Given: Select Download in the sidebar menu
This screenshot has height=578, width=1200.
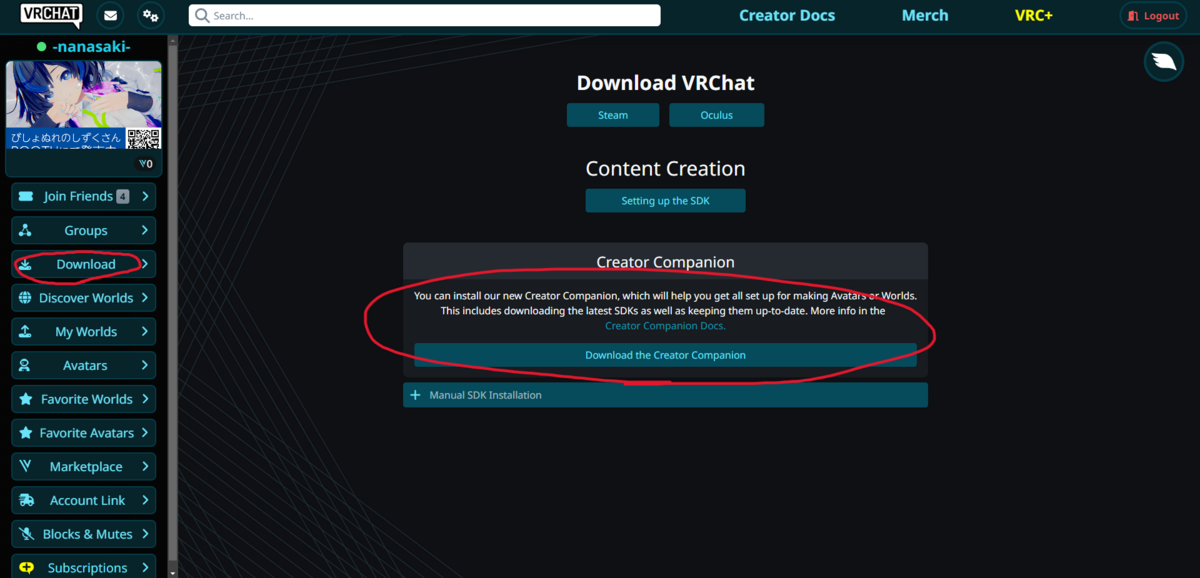Looking at the screenshot, I should pyautogui.click(x=84, y=264).
